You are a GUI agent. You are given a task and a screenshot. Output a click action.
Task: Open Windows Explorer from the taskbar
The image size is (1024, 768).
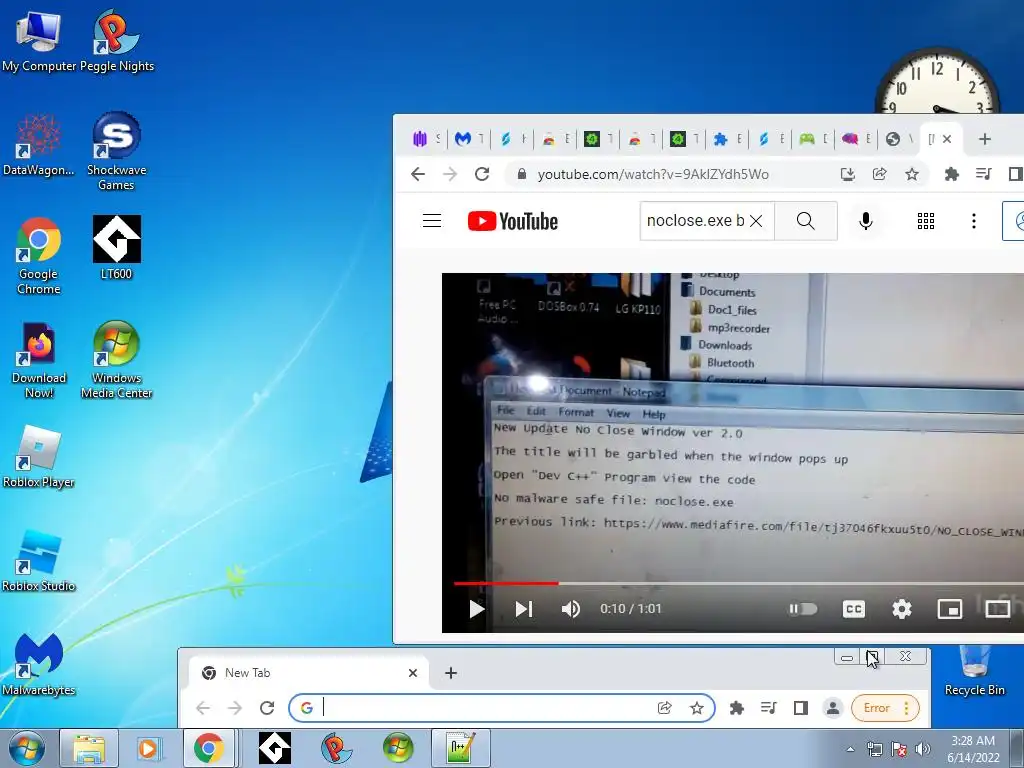pyautogui.click(x=89, y=748)
